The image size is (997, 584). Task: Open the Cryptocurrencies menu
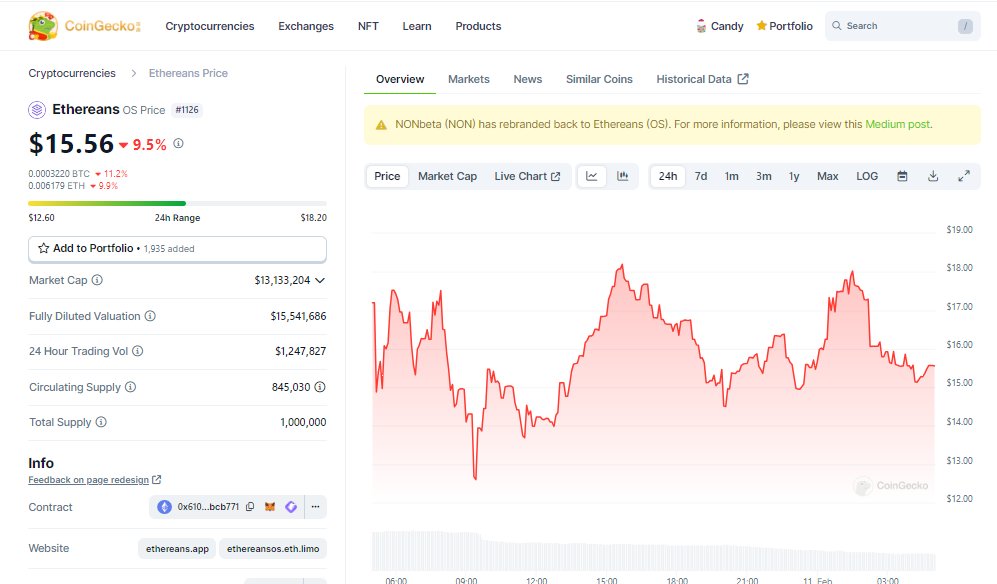210,26
